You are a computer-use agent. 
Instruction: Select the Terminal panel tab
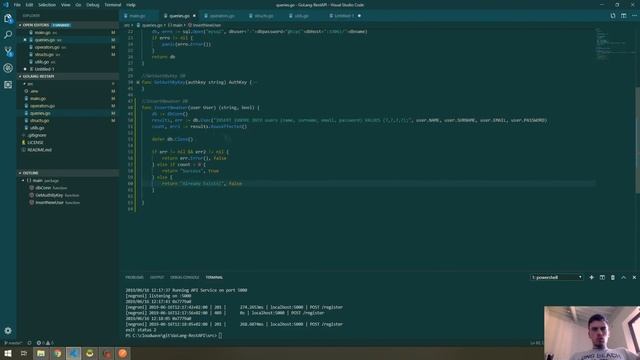tap(214, 278)
